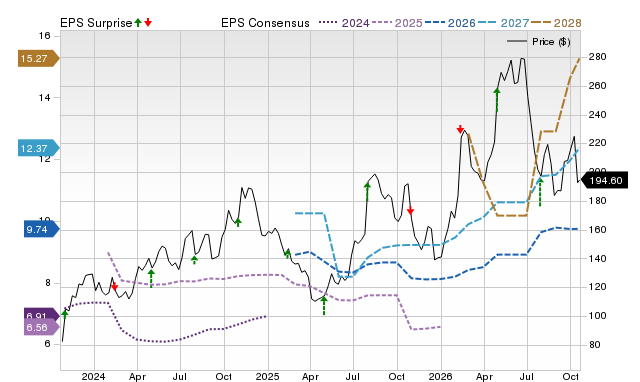Image resolution: width=640 pixels, height=382 pixels.
Task: Select the red EPS miss marker in late 2025
Action: (411, 211)
